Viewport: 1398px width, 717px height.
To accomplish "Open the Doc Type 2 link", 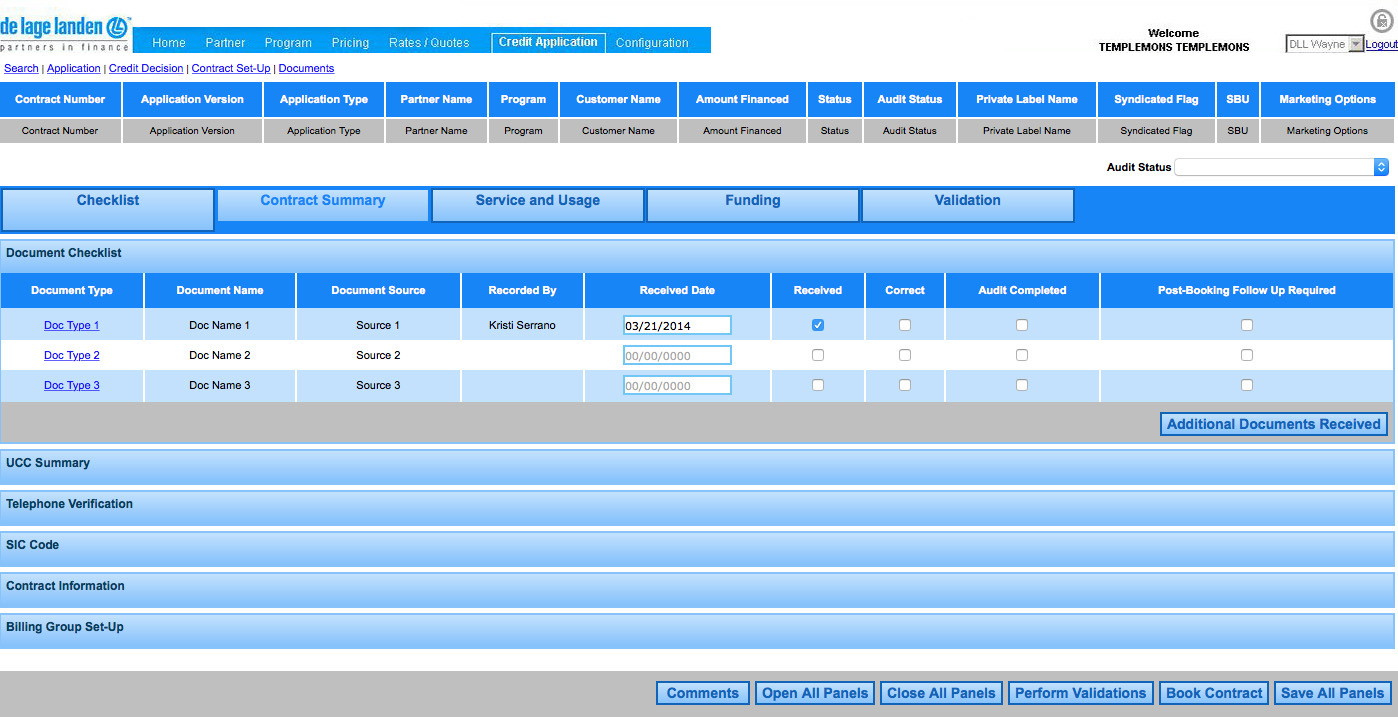I will click(72, 355).
